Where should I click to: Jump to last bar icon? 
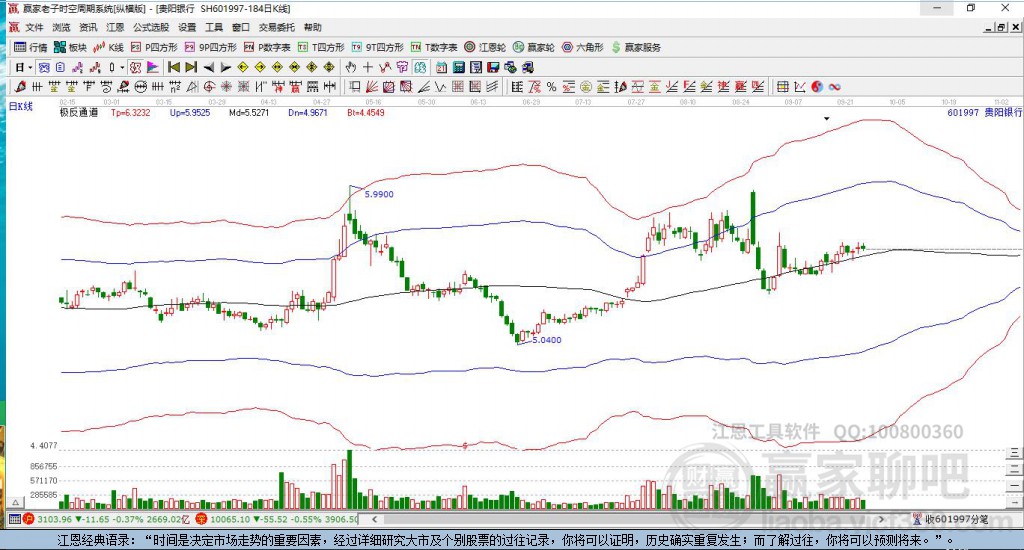(191, 67)
